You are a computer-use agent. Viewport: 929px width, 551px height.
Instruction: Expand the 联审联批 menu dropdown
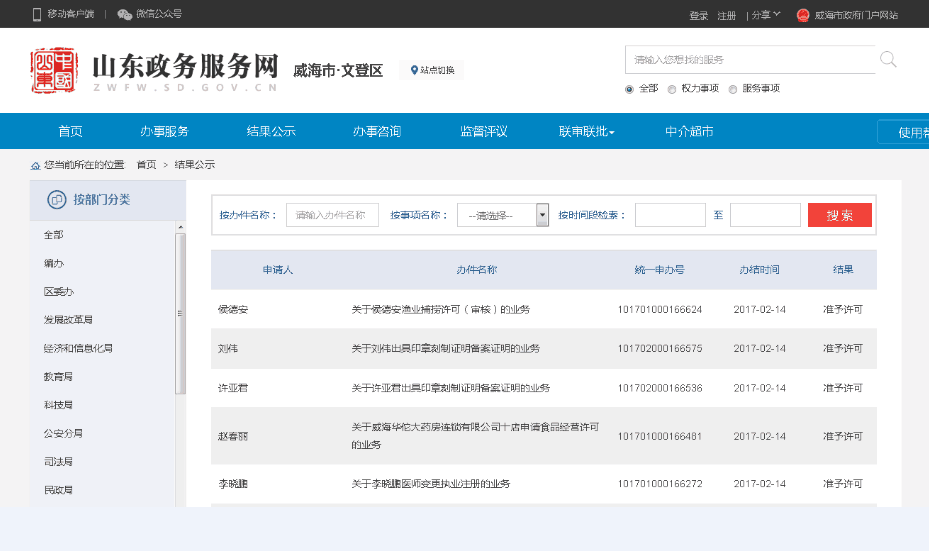[x=586, y=131]
